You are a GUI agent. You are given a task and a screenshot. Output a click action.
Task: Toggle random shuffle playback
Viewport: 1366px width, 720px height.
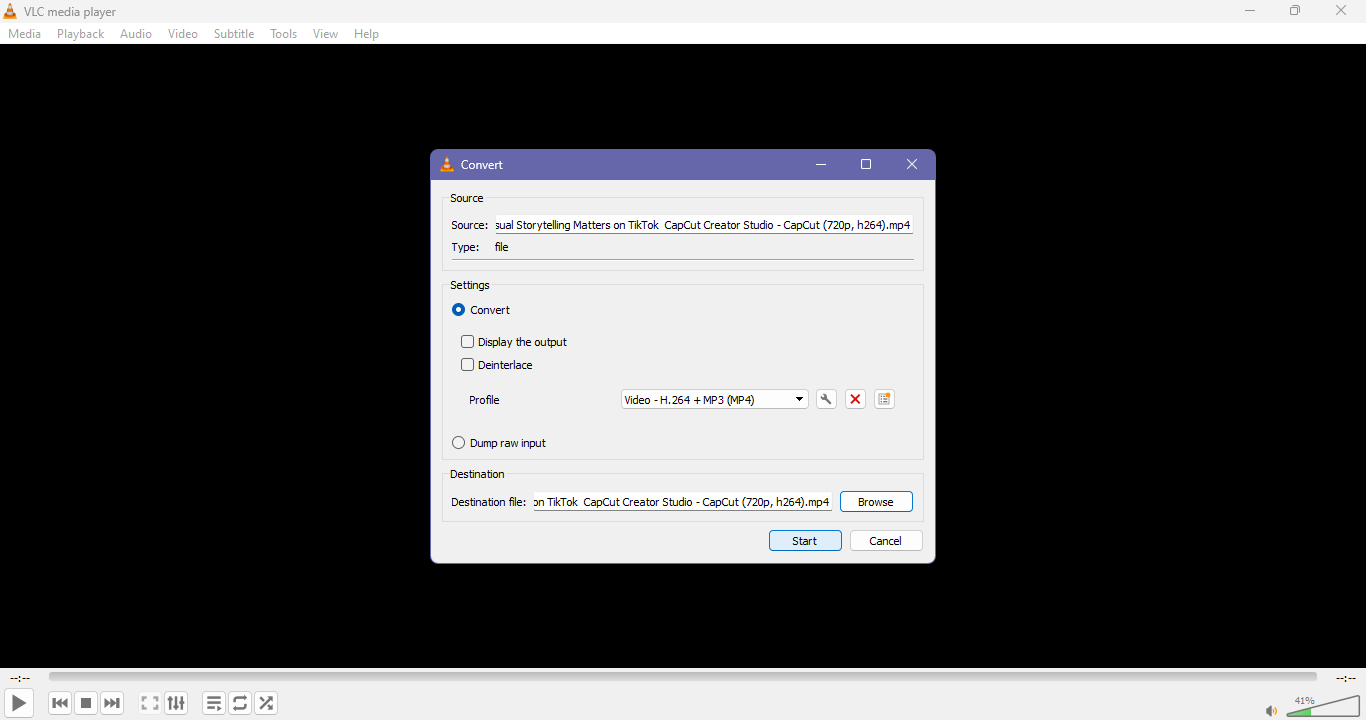point(266,703)
